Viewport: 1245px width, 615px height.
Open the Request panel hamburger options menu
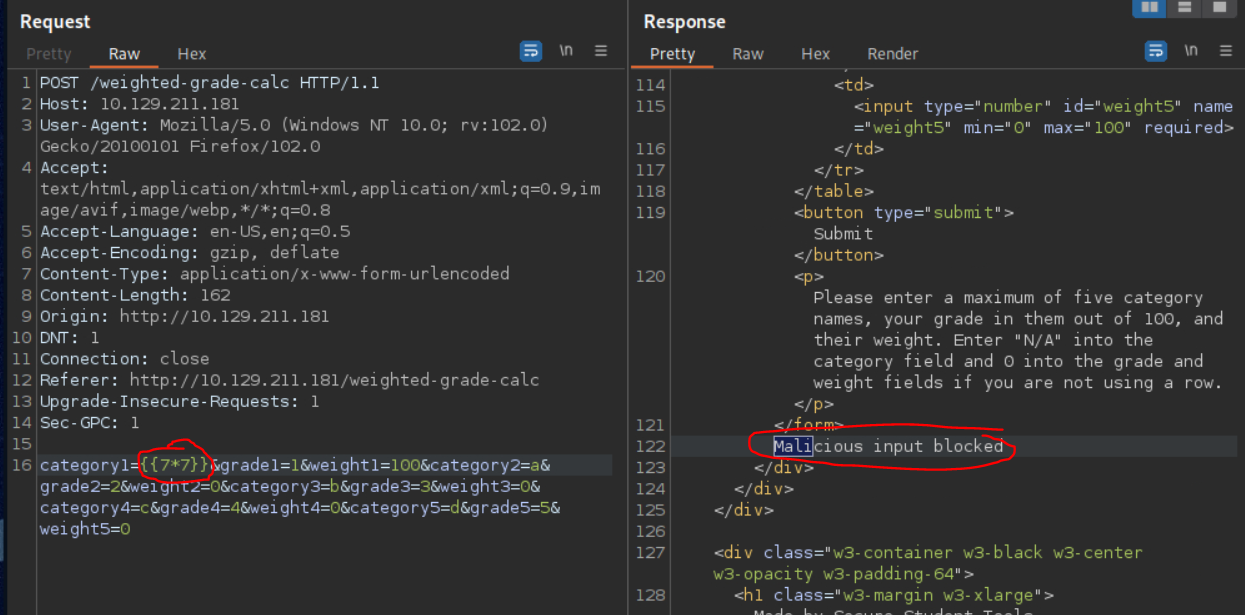pyautogui.click(x=601, y=51)
